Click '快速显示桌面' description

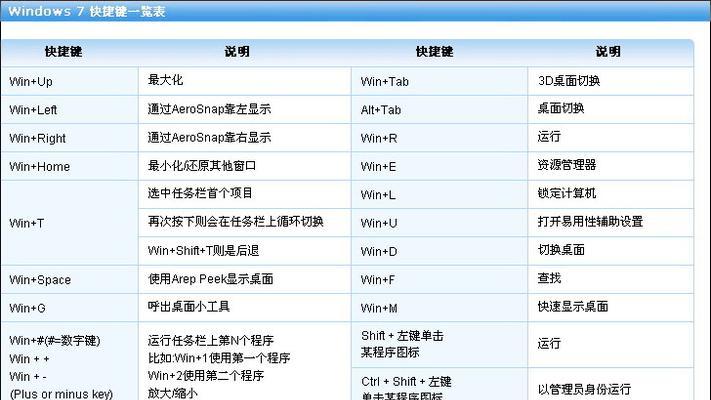coord(573,307)
